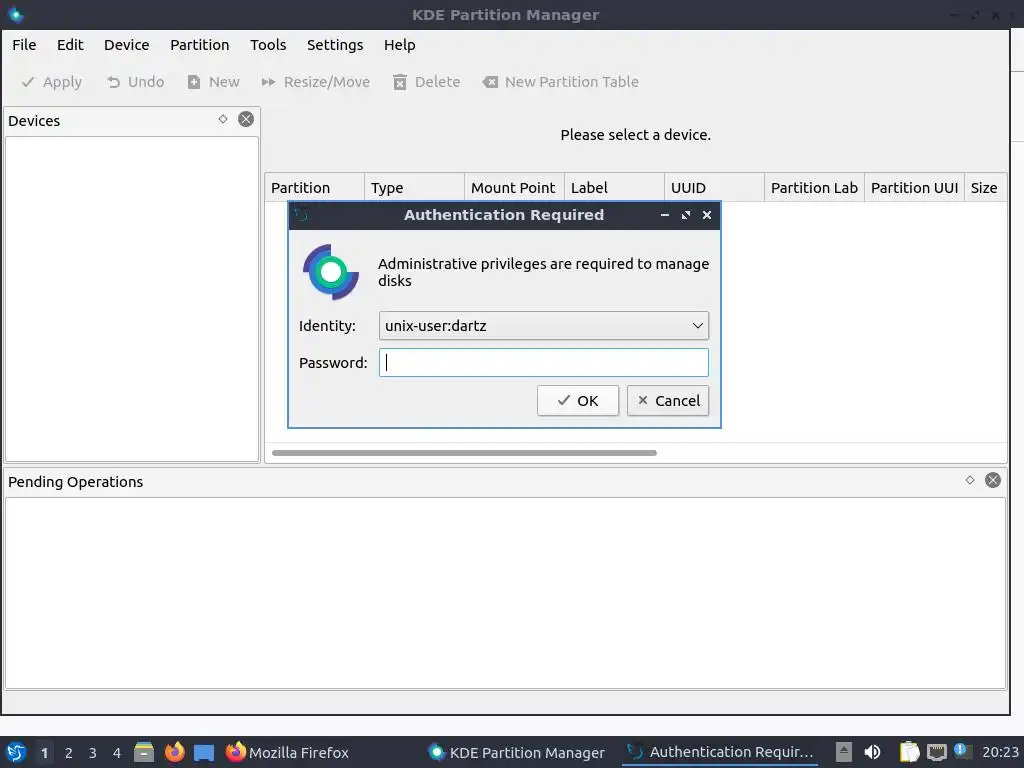Open the Identity dropdown unix-user:dartz
The image size is (1024, 768).
tap(543, 325)
